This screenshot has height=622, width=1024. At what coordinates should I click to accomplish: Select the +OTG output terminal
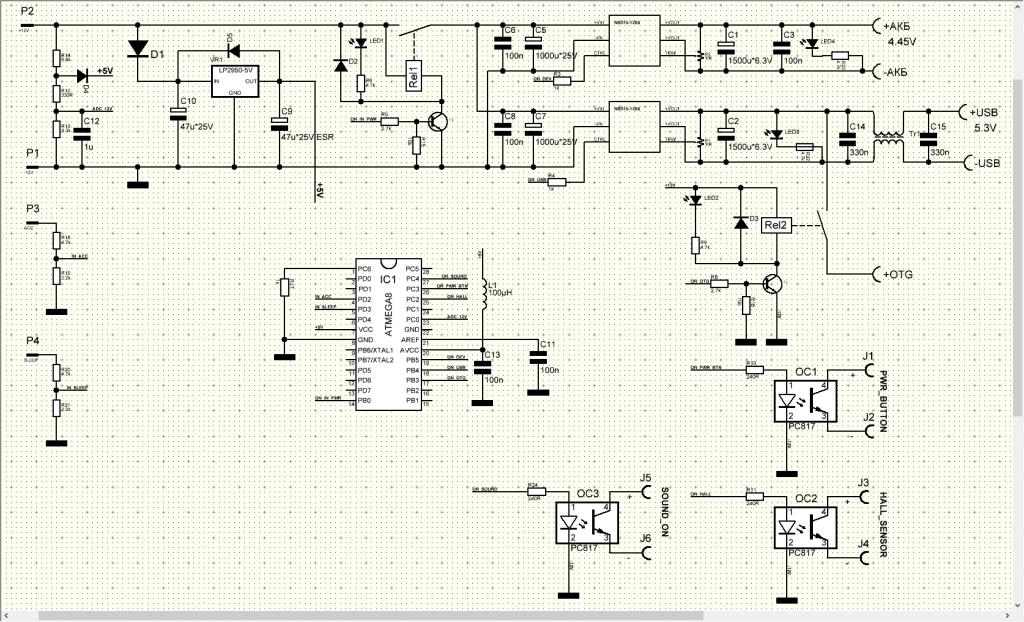tap(878, 274)
